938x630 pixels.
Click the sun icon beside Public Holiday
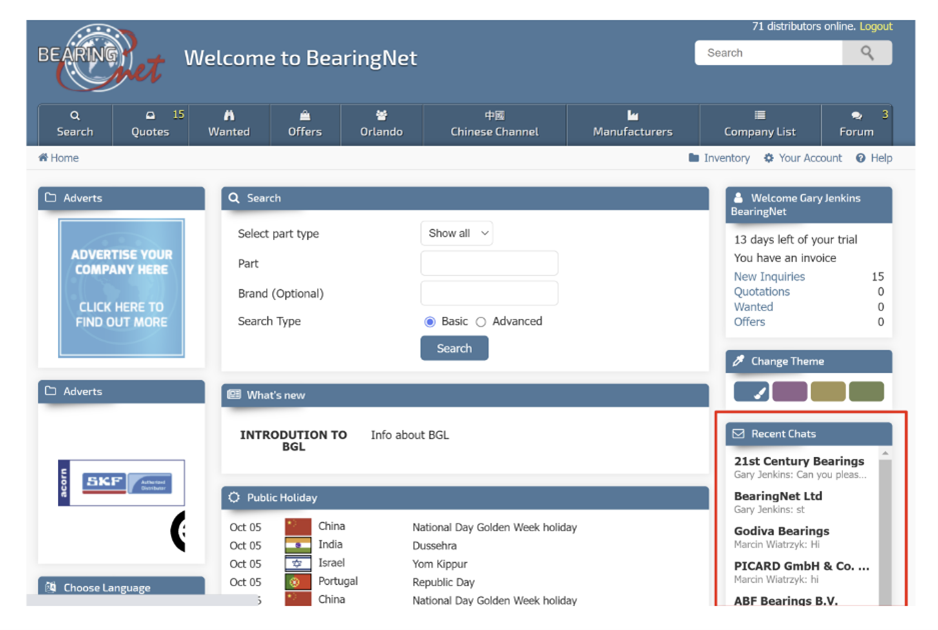click(234, 497)
